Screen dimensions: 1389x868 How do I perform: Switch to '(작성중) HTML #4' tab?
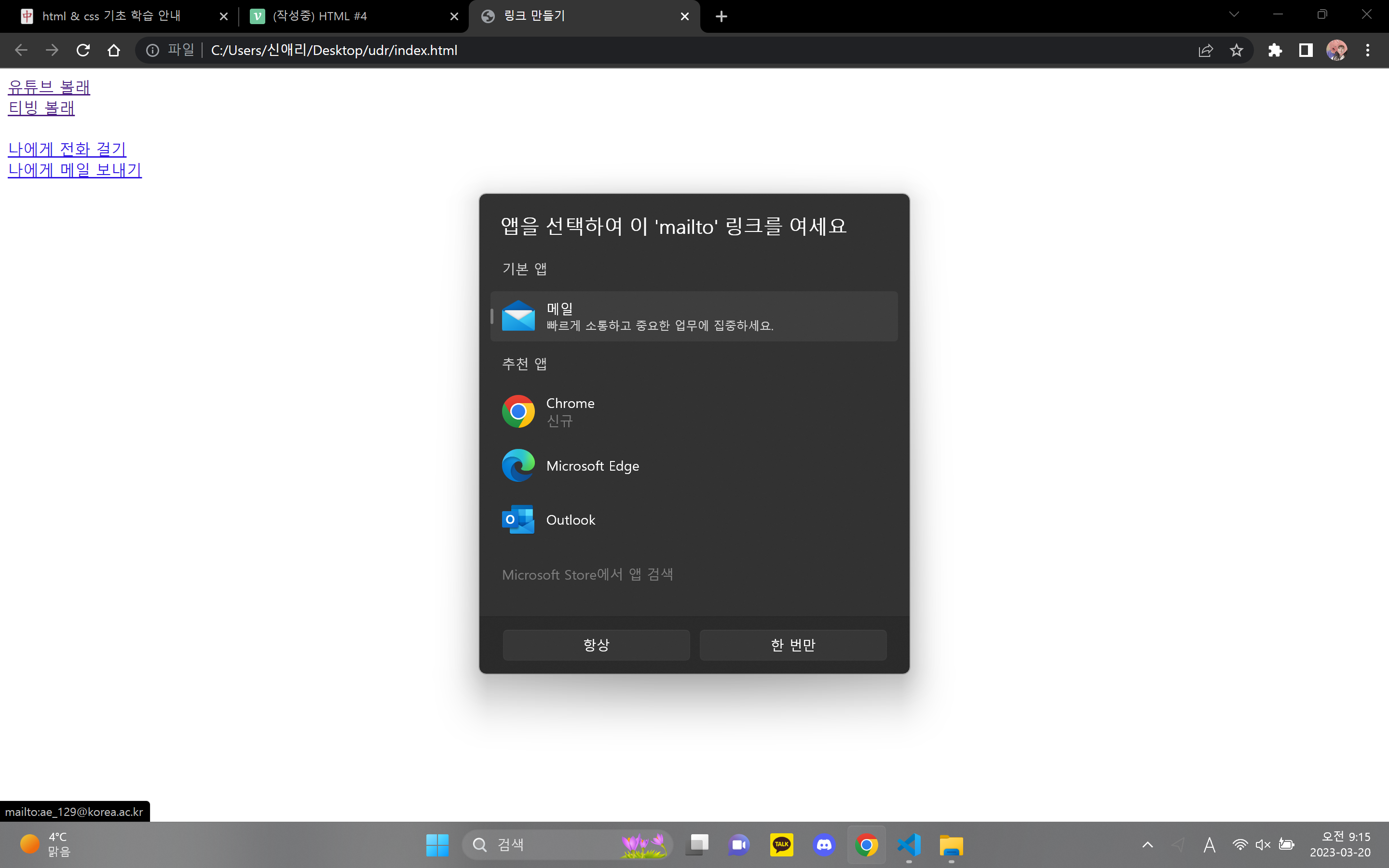(320, 16)
